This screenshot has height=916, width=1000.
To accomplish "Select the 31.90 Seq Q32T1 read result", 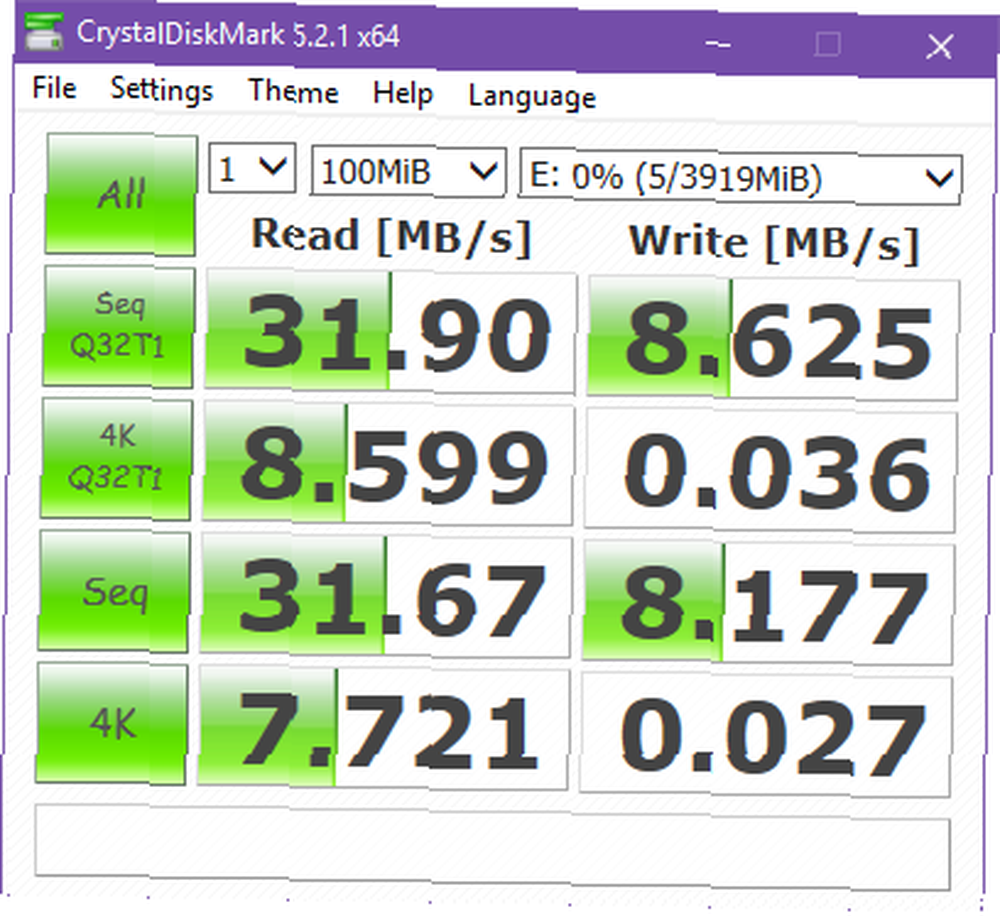I will point(390,333).
